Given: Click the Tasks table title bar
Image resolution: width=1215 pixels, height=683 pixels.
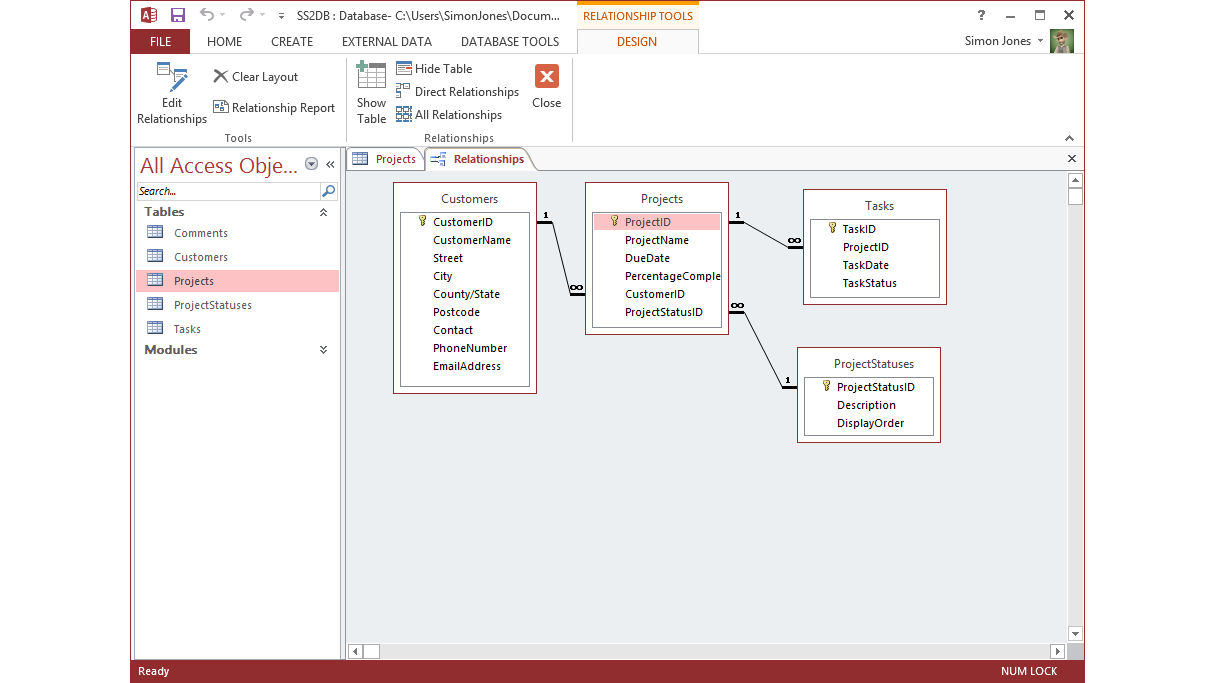Looking at the screenshot, I should point(875,205).
